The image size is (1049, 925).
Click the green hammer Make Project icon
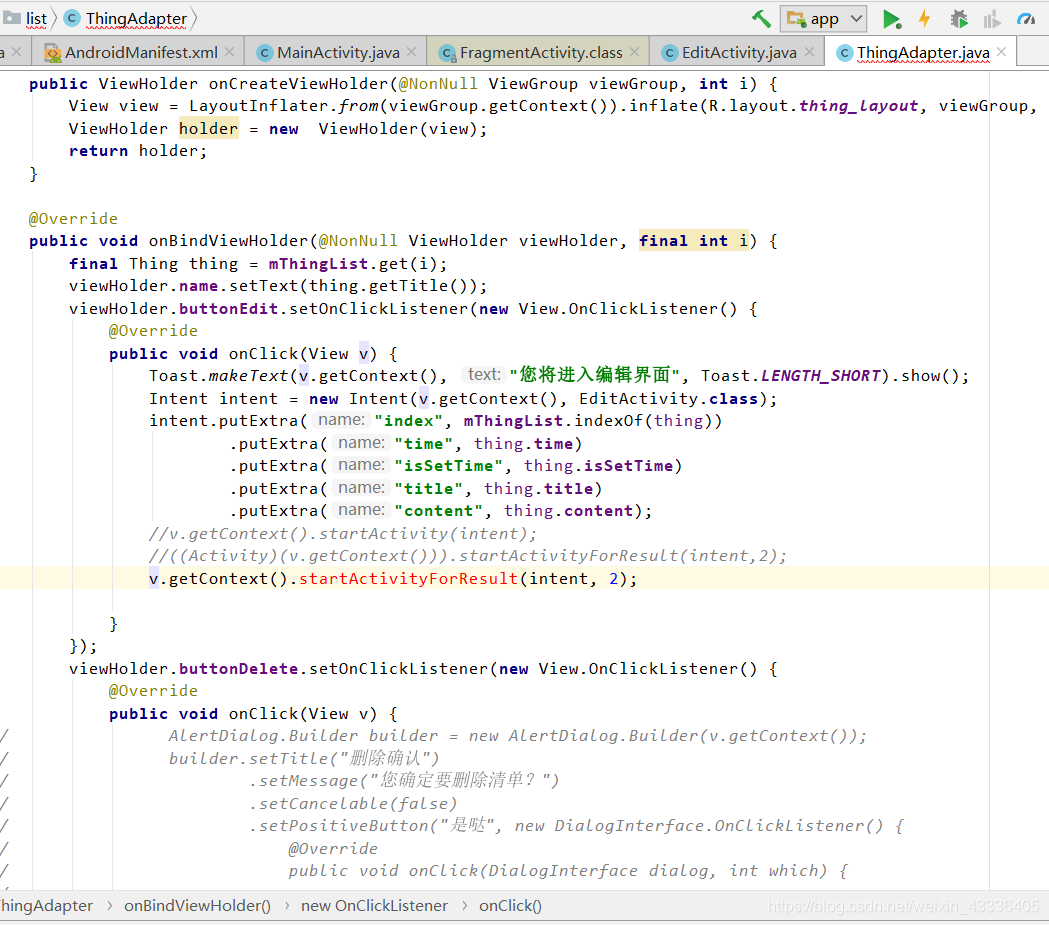click(x=761, y=19)
